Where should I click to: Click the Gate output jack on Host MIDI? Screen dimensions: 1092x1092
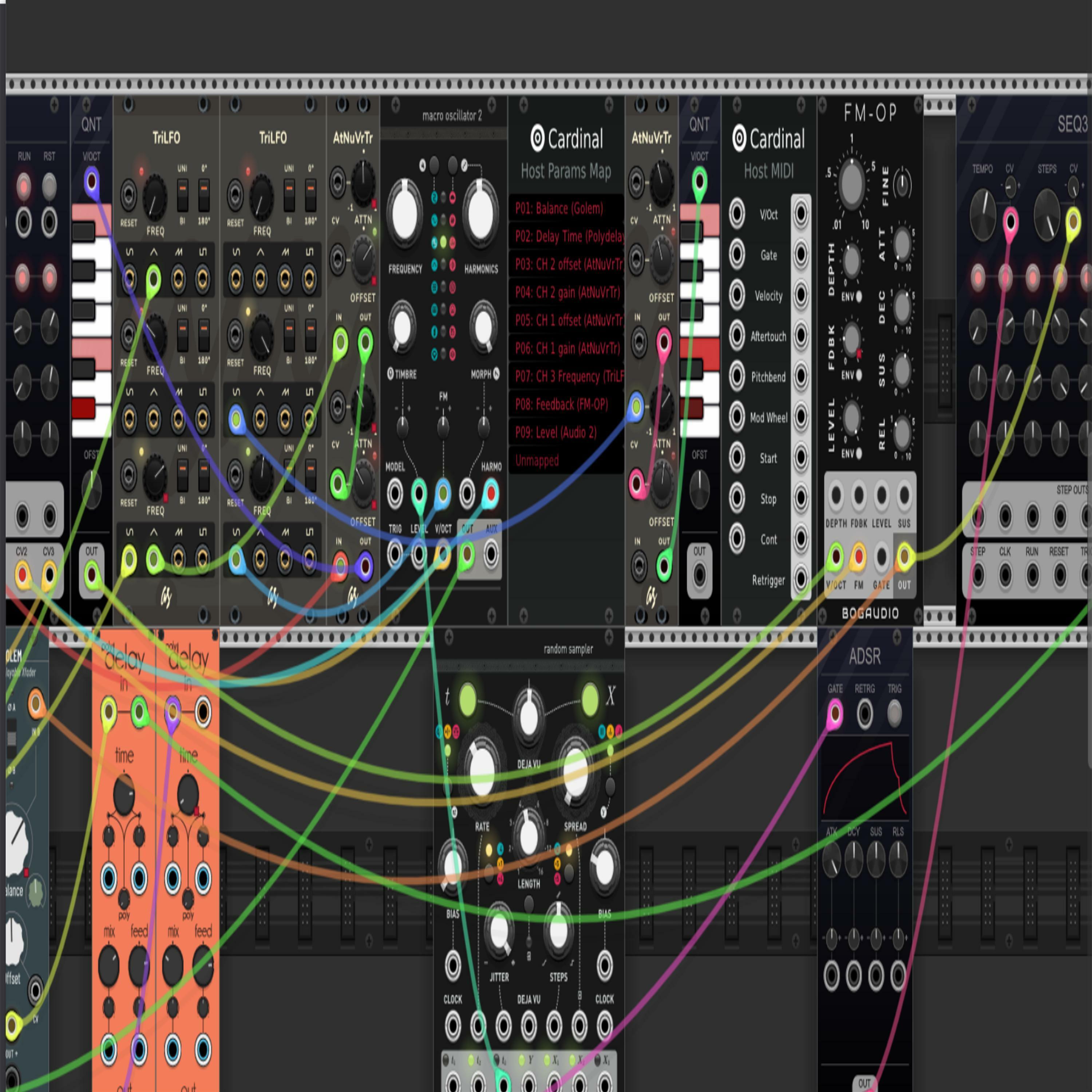coord(801,254)
